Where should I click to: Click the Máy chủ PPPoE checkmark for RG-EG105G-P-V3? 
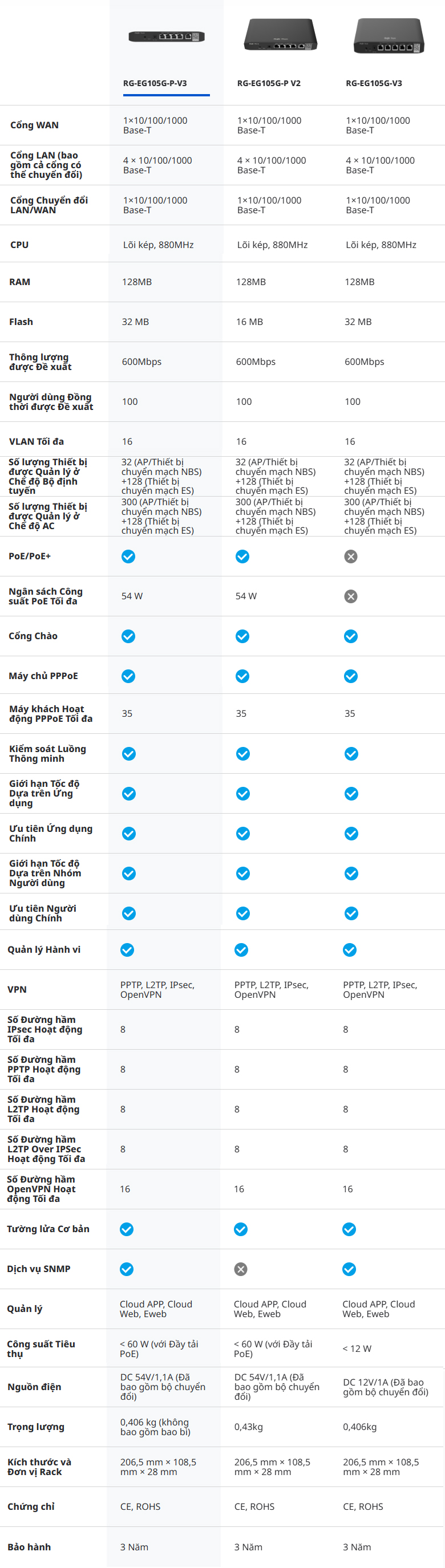[128, 676]
